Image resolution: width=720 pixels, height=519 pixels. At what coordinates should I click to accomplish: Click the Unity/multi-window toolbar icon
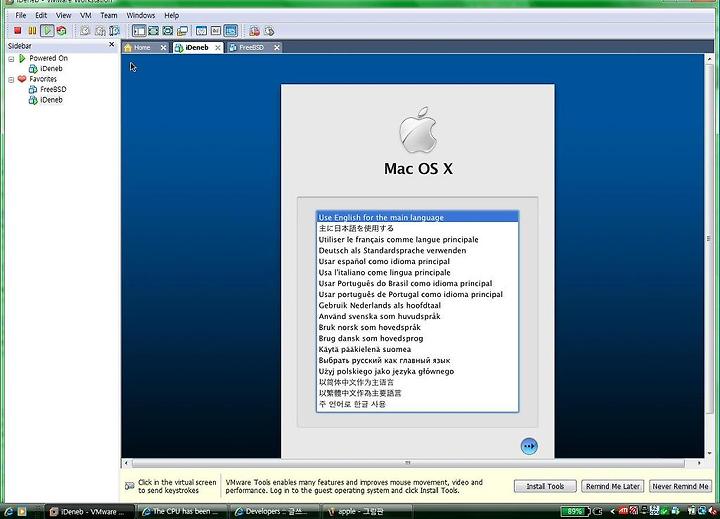182,31
